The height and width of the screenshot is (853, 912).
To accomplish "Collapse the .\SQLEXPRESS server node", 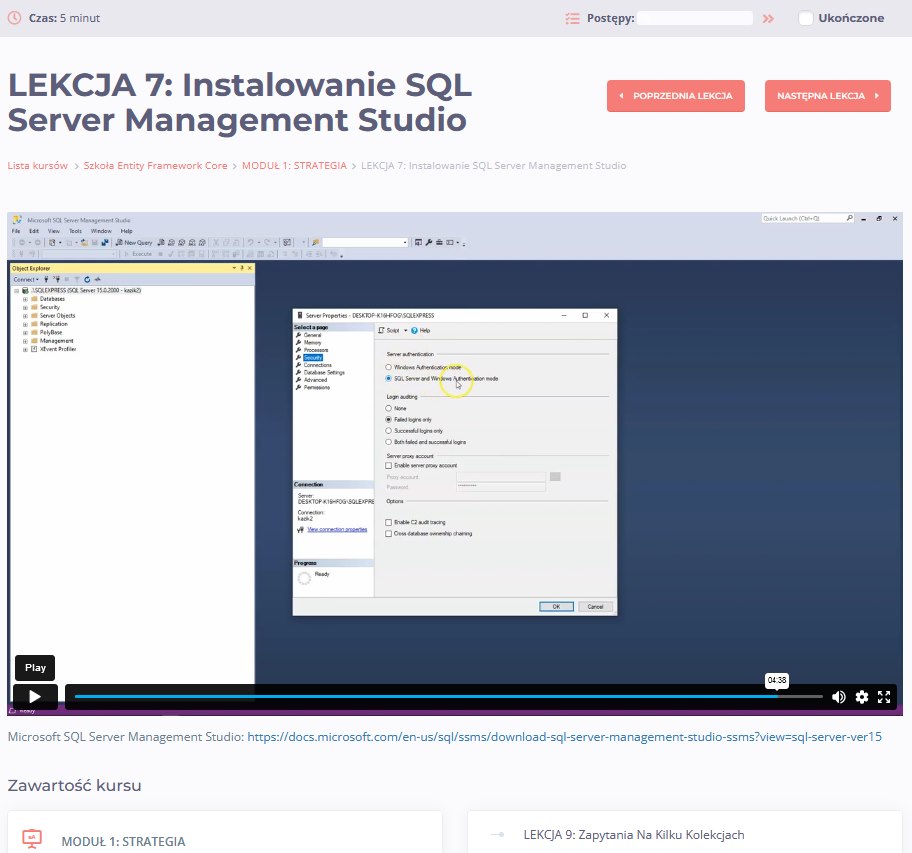I will [x=16, y=290].
